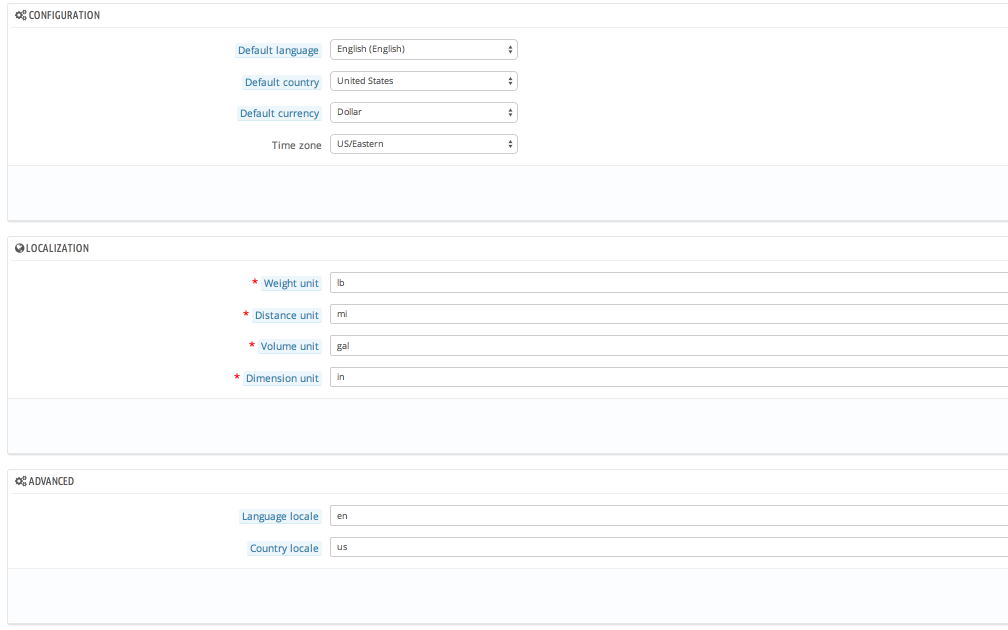Focus the Language locale input field
Viewport: 1008px width, 630px height.
click(668, 516)
